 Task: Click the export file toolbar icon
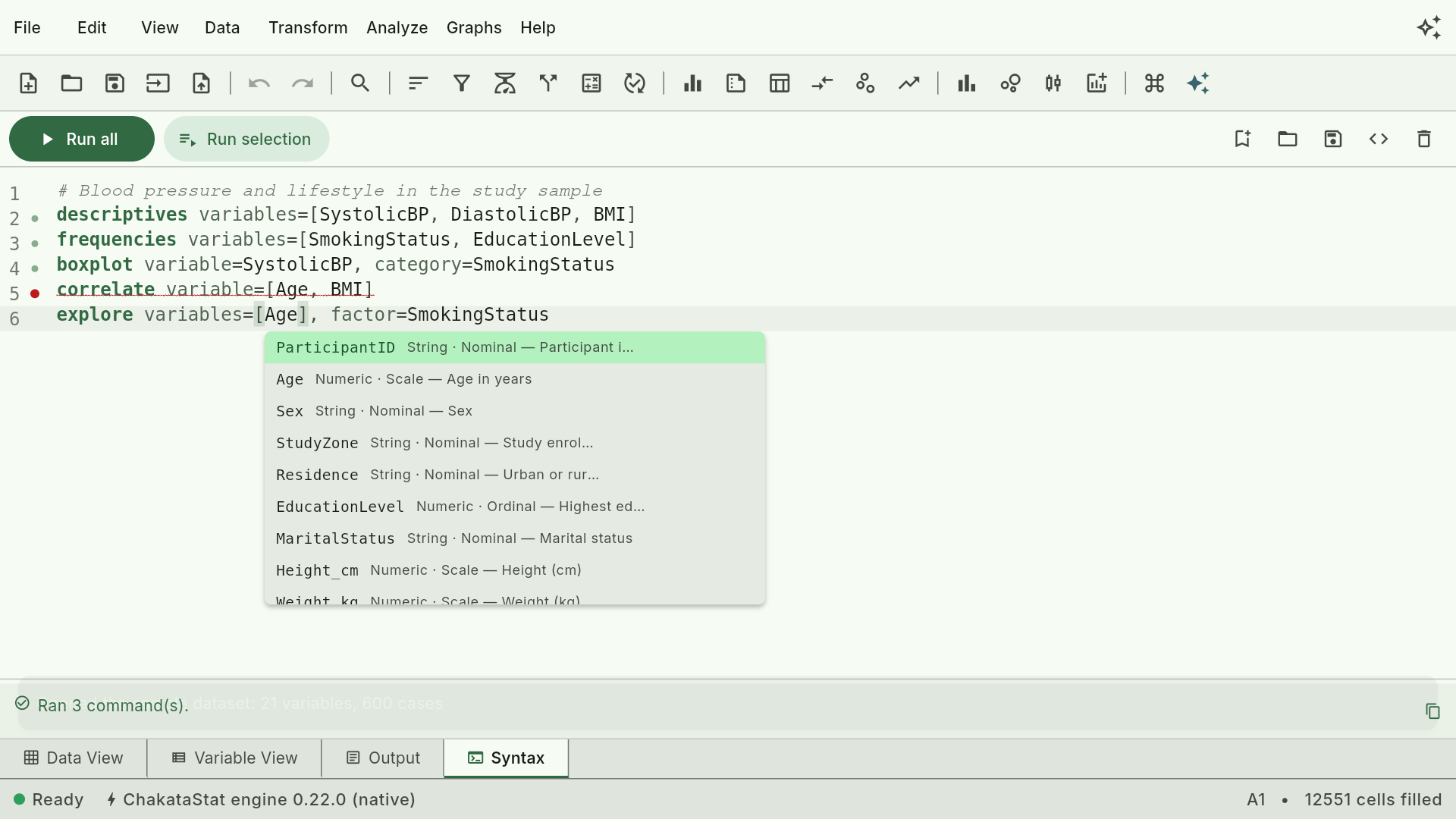201,83
